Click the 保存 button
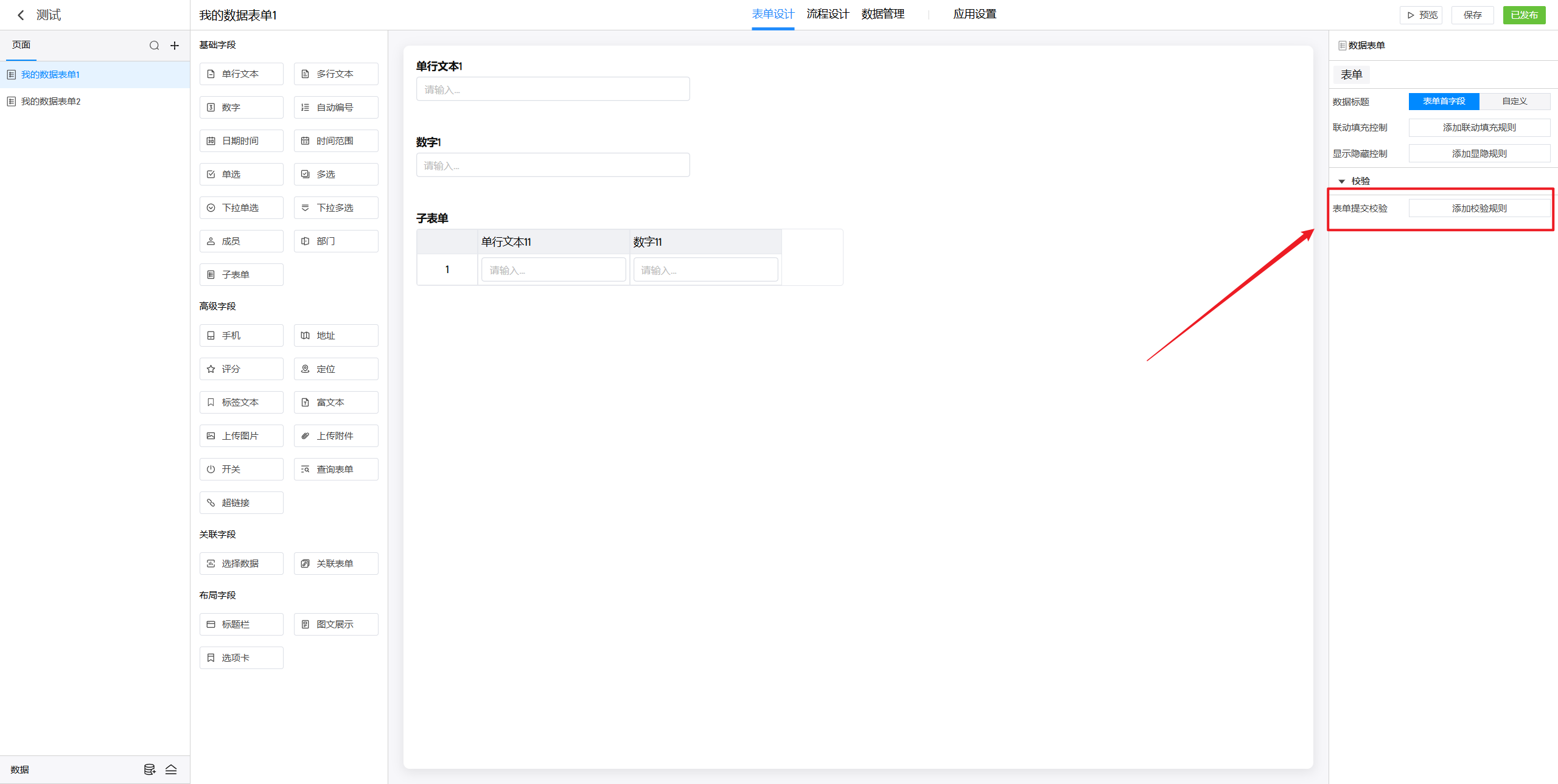This screenshot has width=1558, height=784. point(1472,15)
